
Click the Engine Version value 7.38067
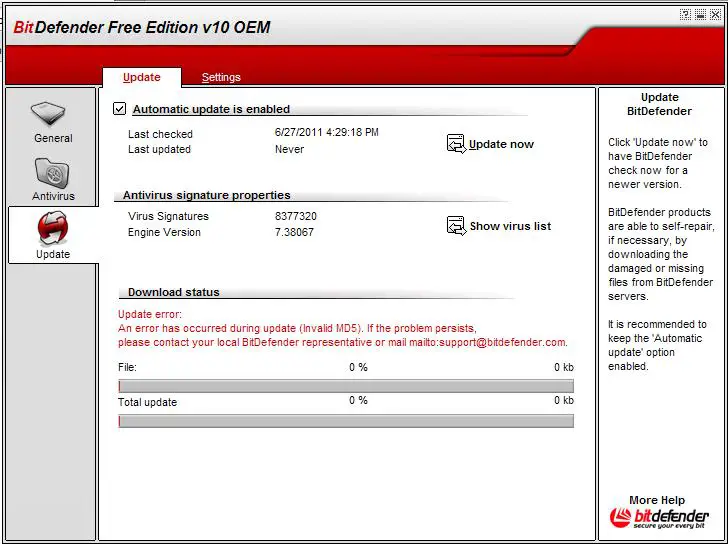pyautogui.click(x=294, y=232)
